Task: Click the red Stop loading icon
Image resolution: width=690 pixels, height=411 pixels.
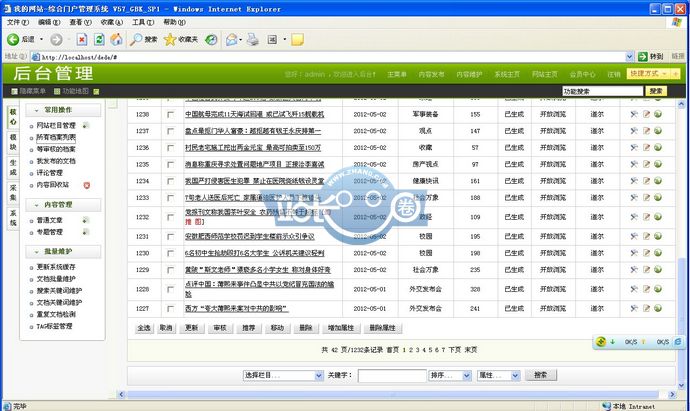Action: tap(82, 40)
